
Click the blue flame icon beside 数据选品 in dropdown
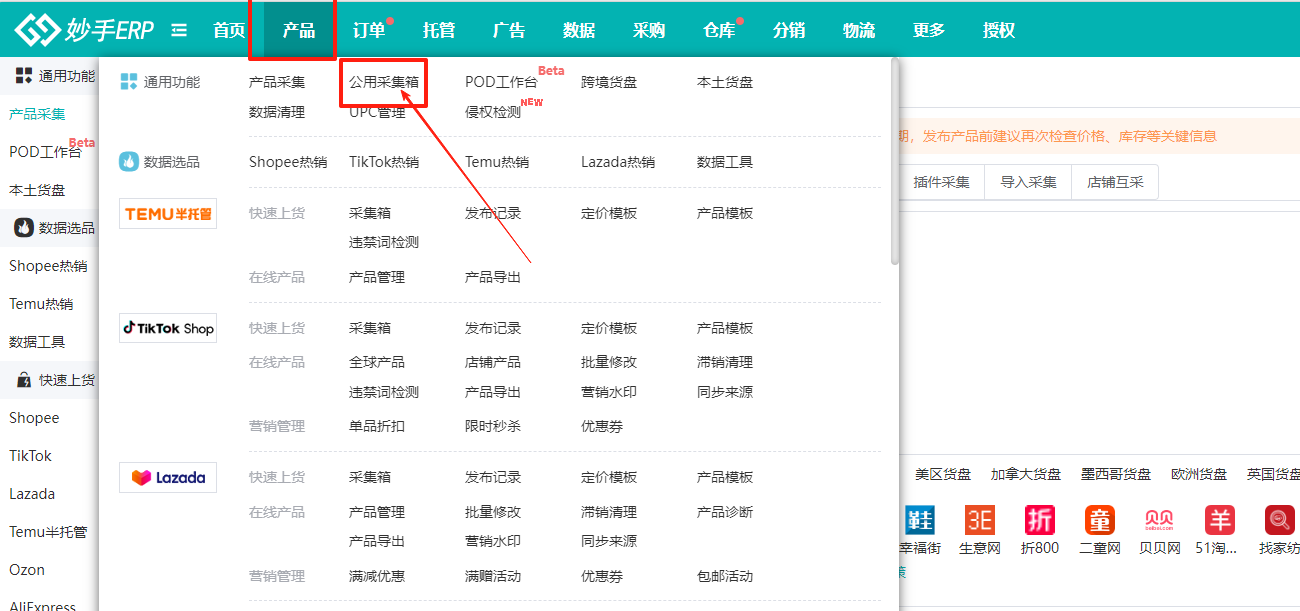129,162
